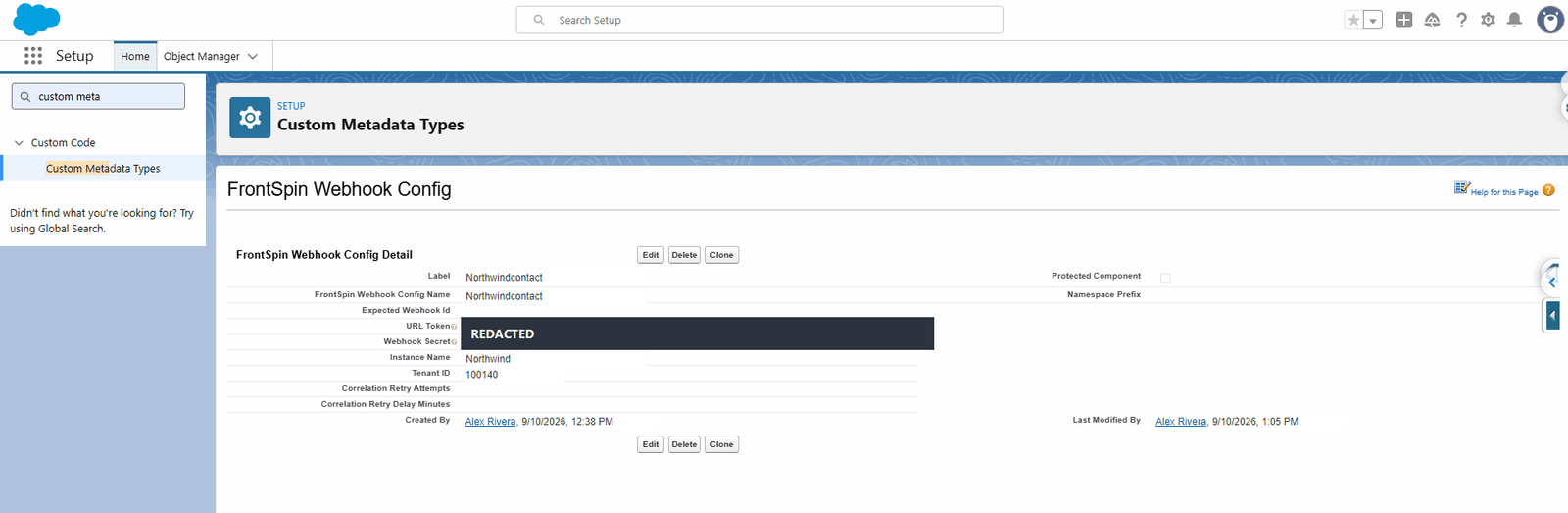Click the Quick Find search icon
1568x513 pixels.
(x=25, y=96)
